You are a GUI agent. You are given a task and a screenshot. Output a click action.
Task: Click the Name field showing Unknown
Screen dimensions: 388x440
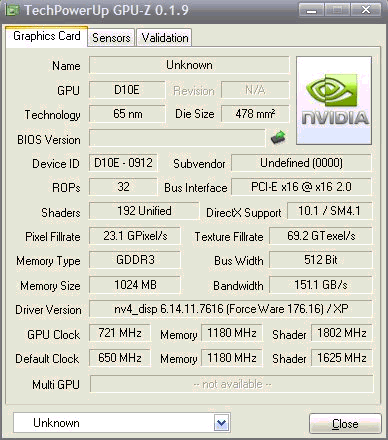pos(189,65)
